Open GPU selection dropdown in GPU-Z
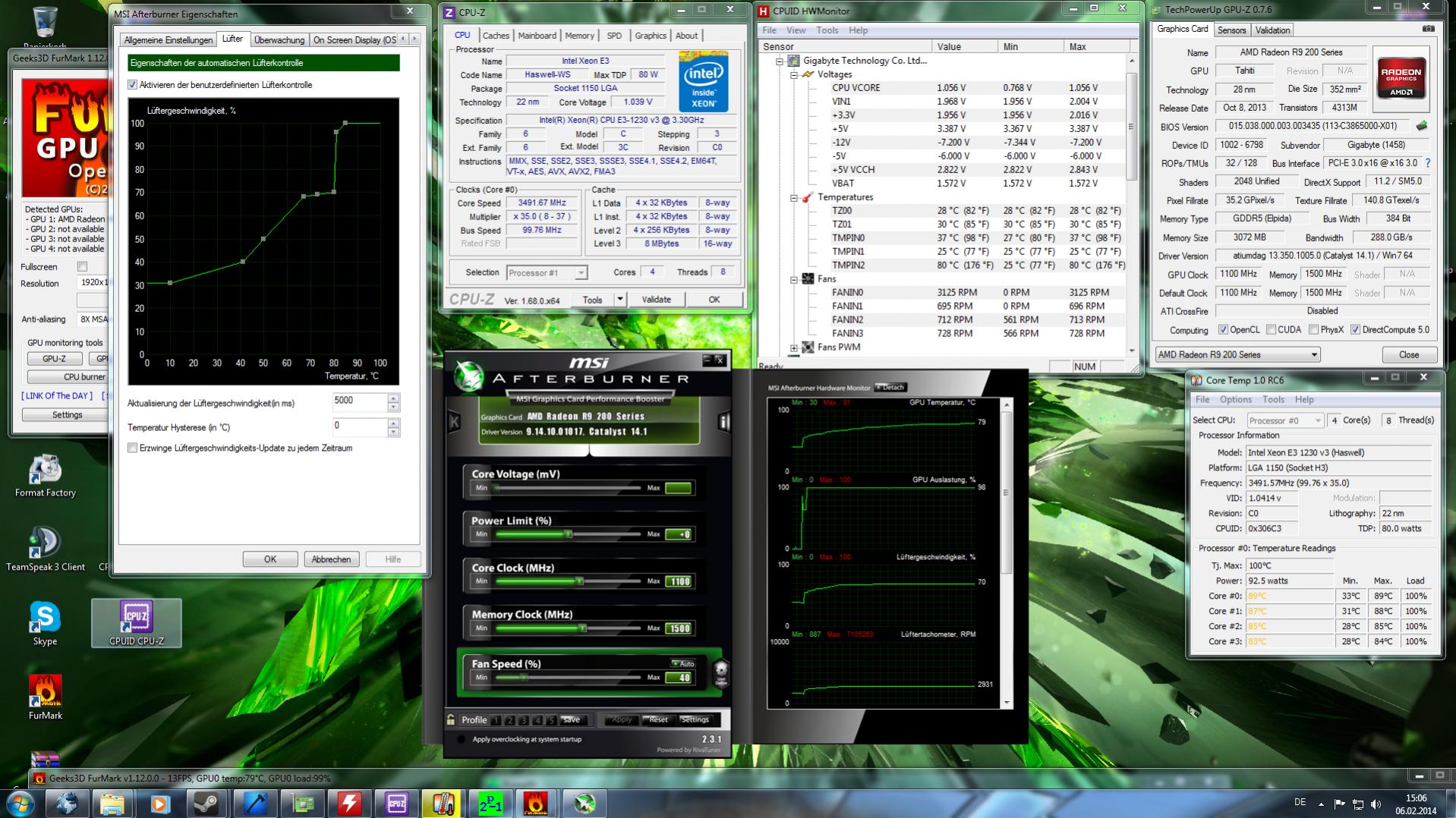Image resolution: width=1456 pixels, height=818 pixels. tap(1237, 354)
